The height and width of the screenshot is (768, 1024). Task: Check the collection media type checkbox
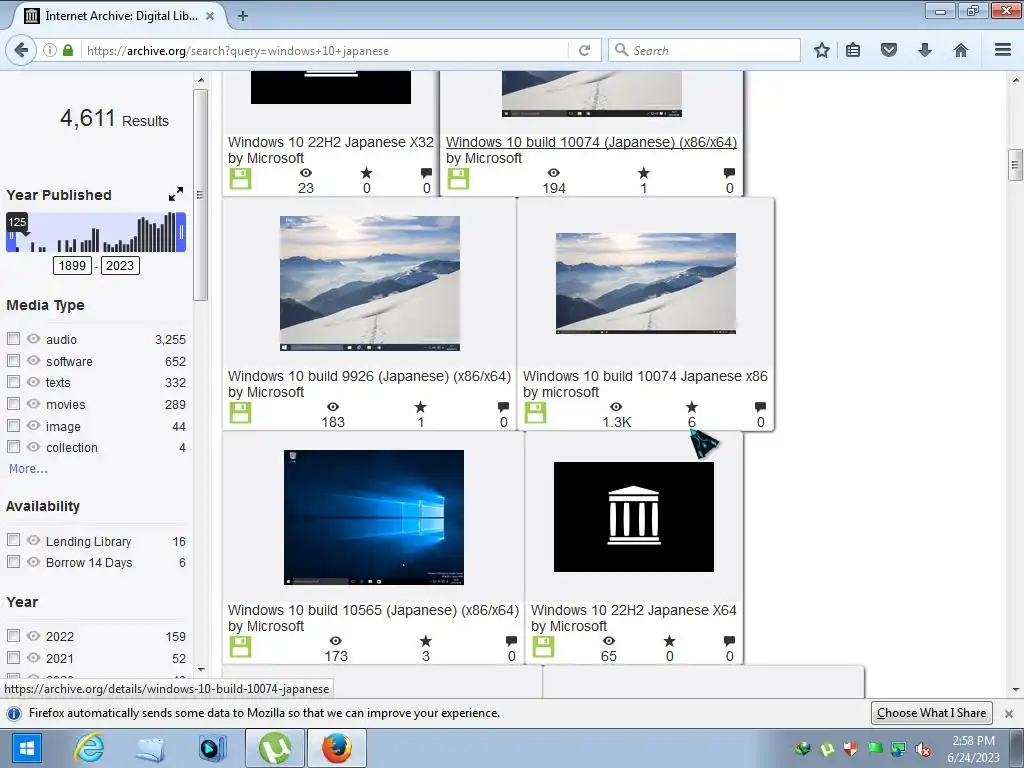coord(13,447)
